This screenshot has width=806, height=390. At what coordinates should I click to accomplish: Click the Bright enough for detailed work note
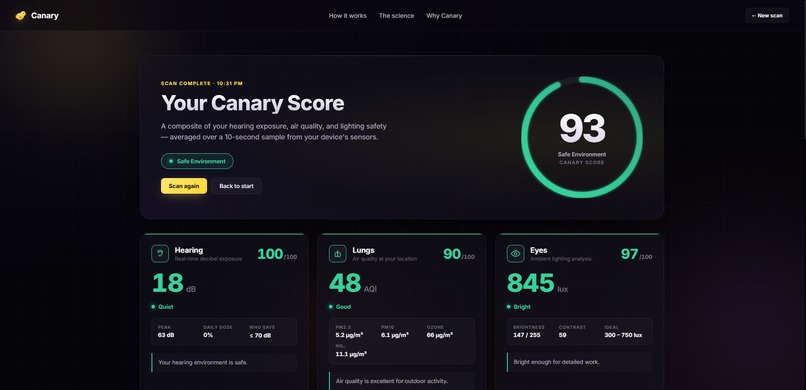[580, 362]
